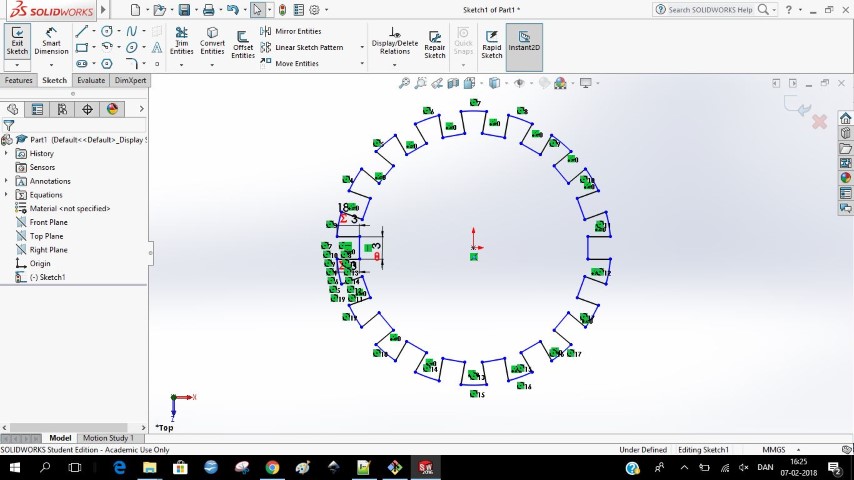Open File Explorer from the taskbar
Image resolution: width=854 pixels, height=480 pixels.
pyautogui.click(x=149, y=467)
